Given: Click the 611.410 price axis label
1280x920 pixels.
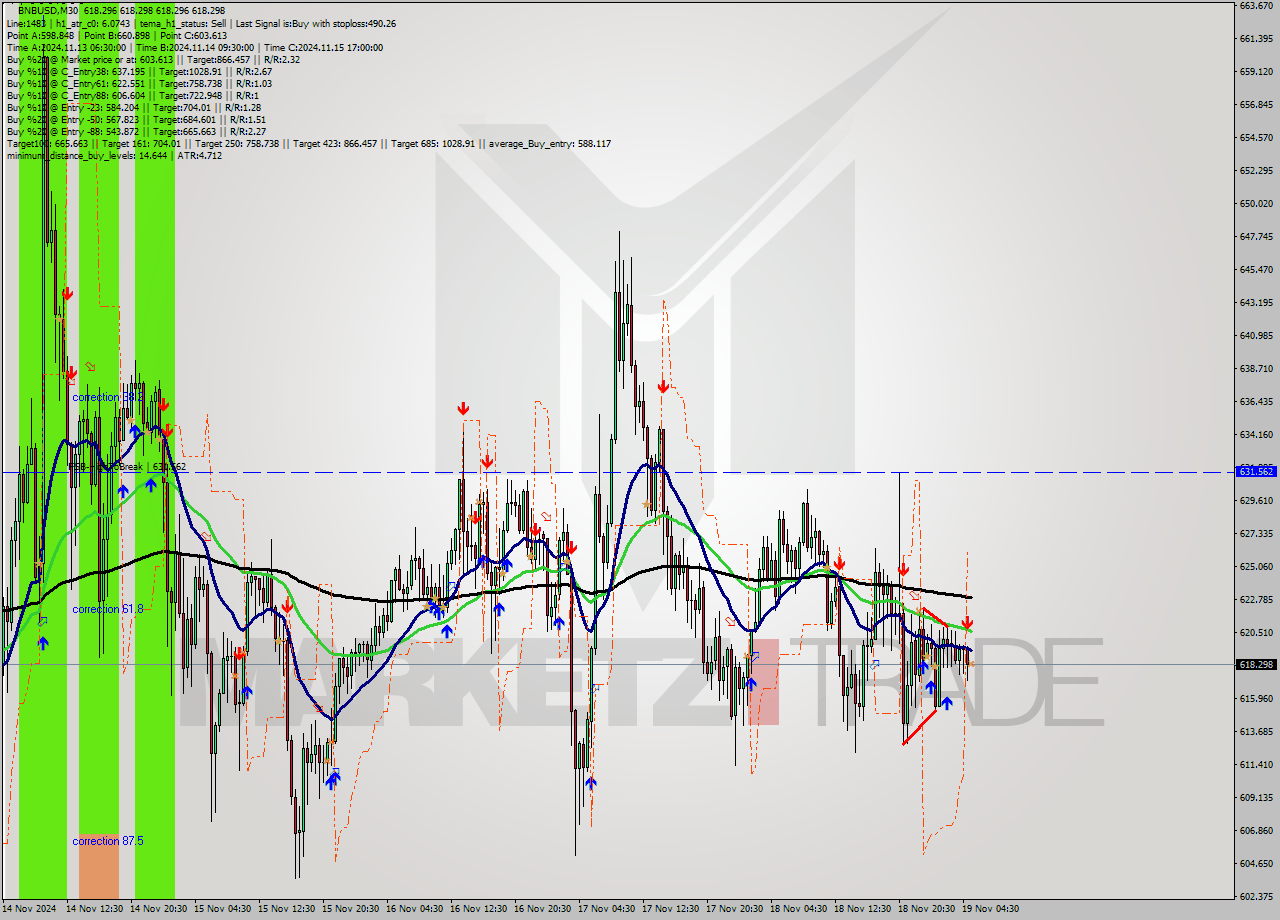Looking at the screenshot, I should pyautogui.click(x=1255, y=764).
